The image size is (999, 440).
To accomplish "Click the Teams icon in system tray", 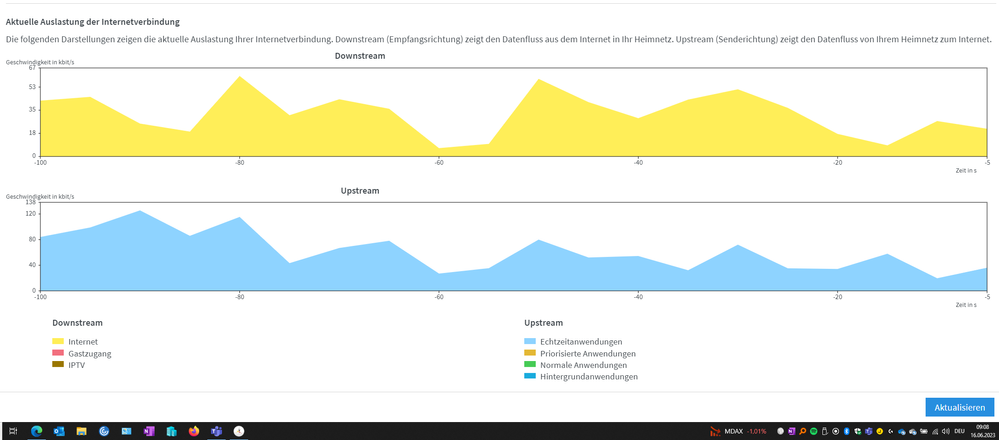I will tap(869, 431).
